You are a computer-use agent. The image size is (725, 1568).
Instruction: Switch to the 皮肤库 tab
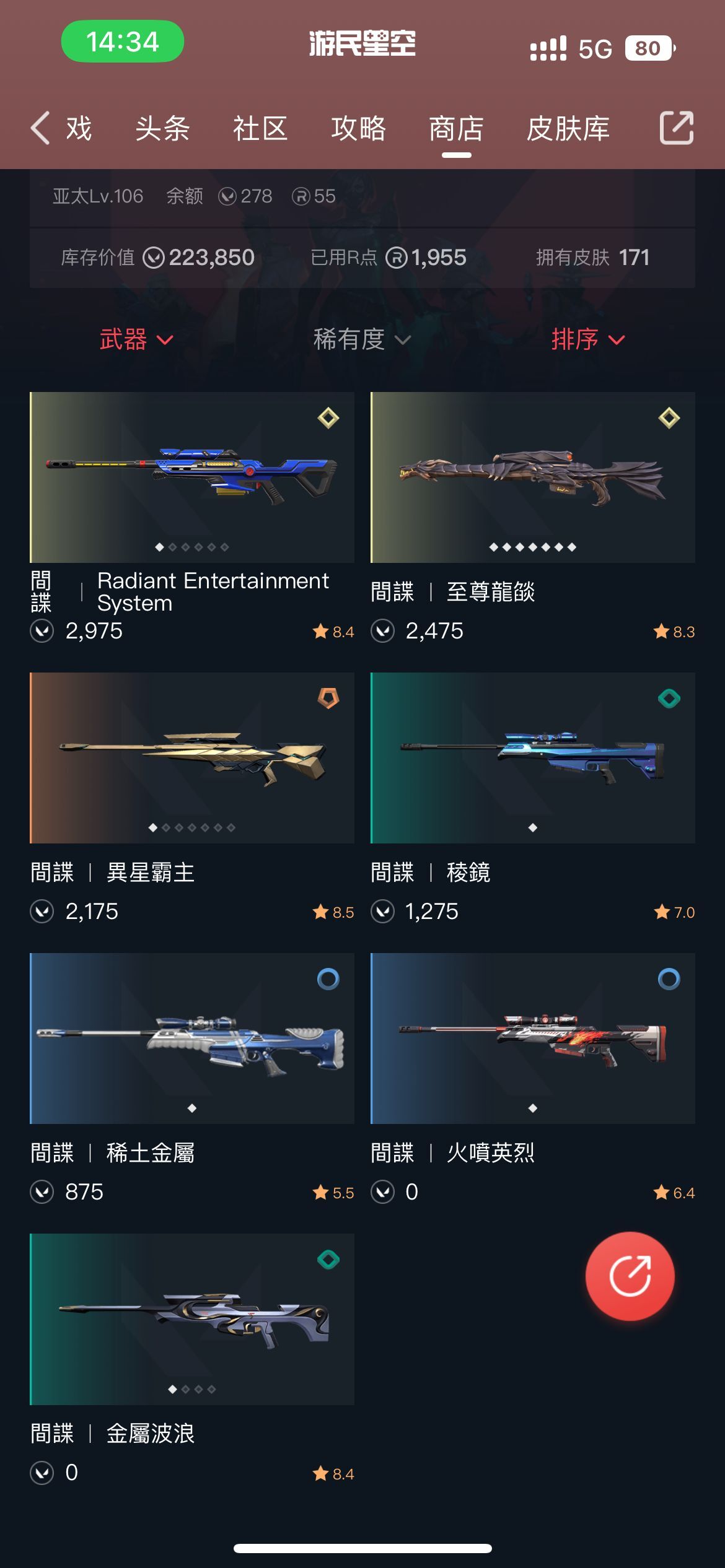tap(568, 129)
